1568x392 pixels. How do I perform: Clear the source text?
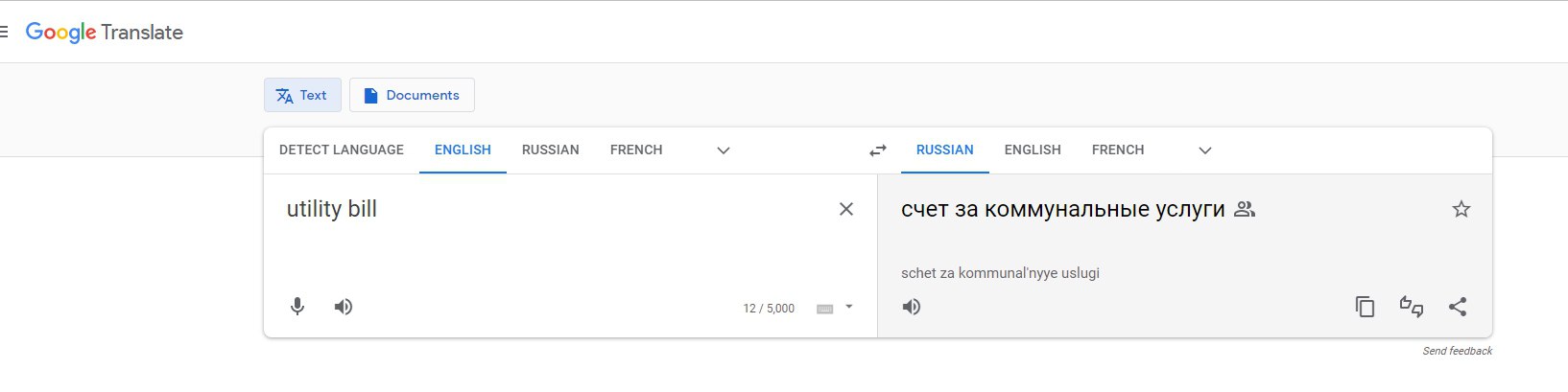[846, 209]
